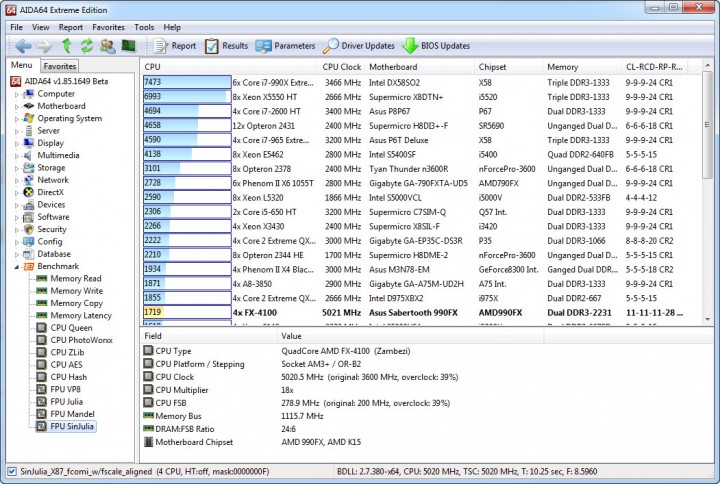Image resolution: width=720 pixels, height=484 pixels.
Task: Select the CPU Queen benchmark
Action: pyautogui.click(x=65, y=328)
